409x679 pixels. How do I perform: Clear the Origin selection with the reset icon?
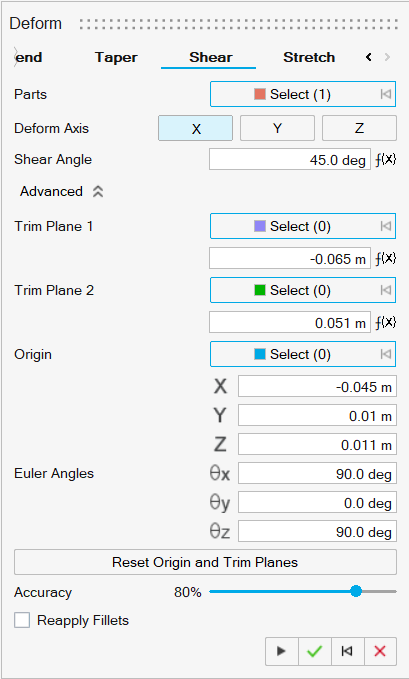[x=386, y=354]
